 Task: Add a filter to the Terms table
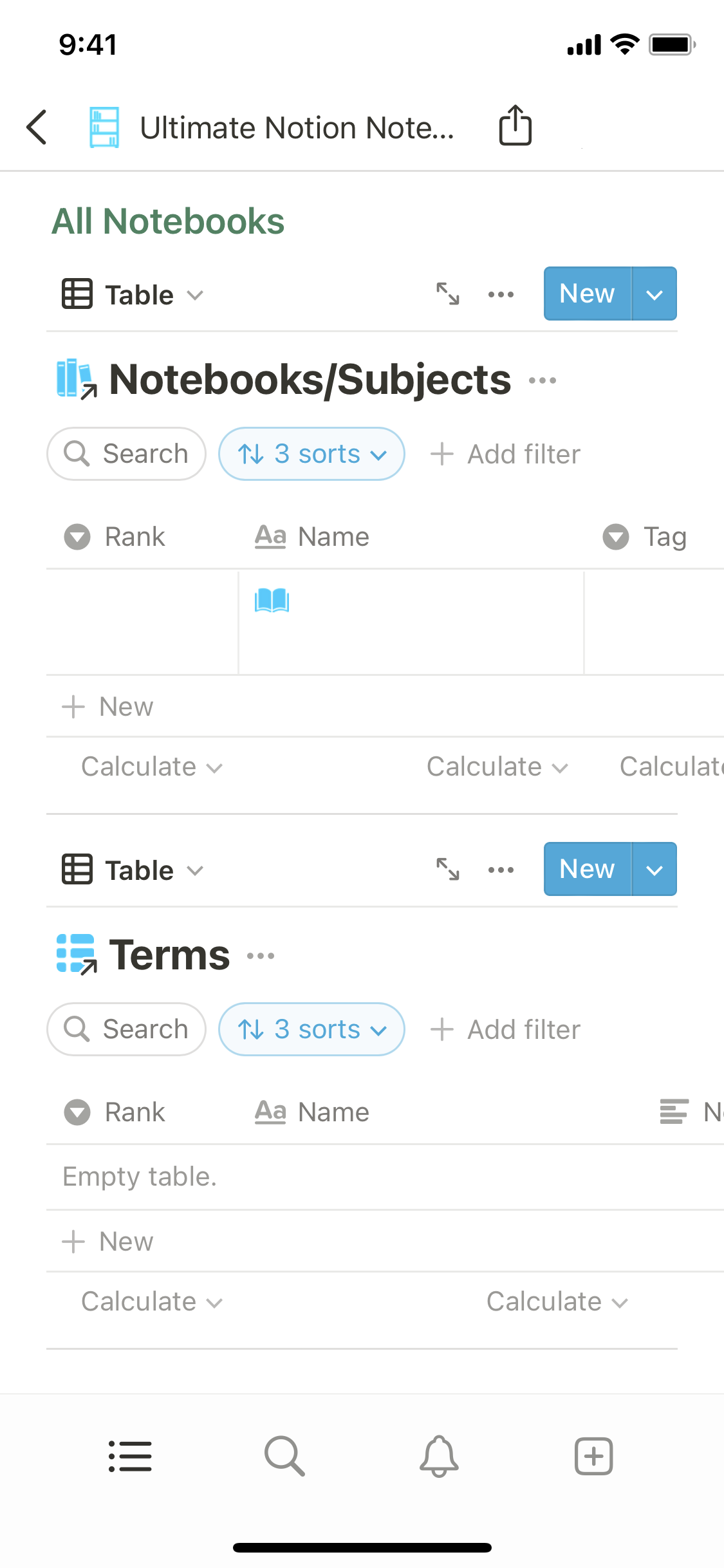pyautogui.click(x=505, y=1029)
